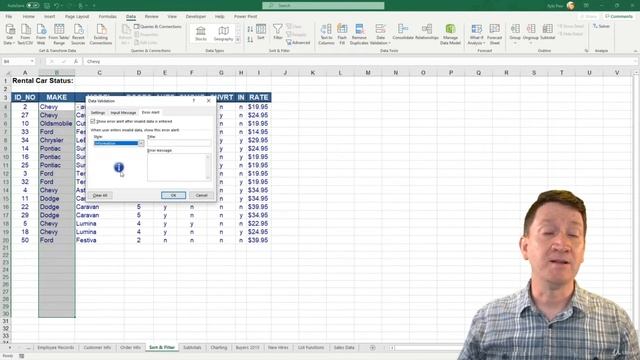Image resolution: width=640 pixels, height=360 pixels.
Task: Open the Sort dialog icon
Action: (x=261, y=32)
